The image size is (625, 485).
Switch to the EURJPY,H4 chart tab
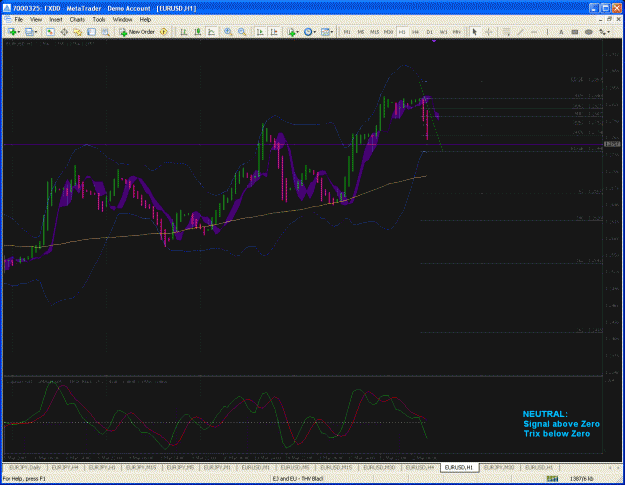pyautogui.click(x=65, y=467)
